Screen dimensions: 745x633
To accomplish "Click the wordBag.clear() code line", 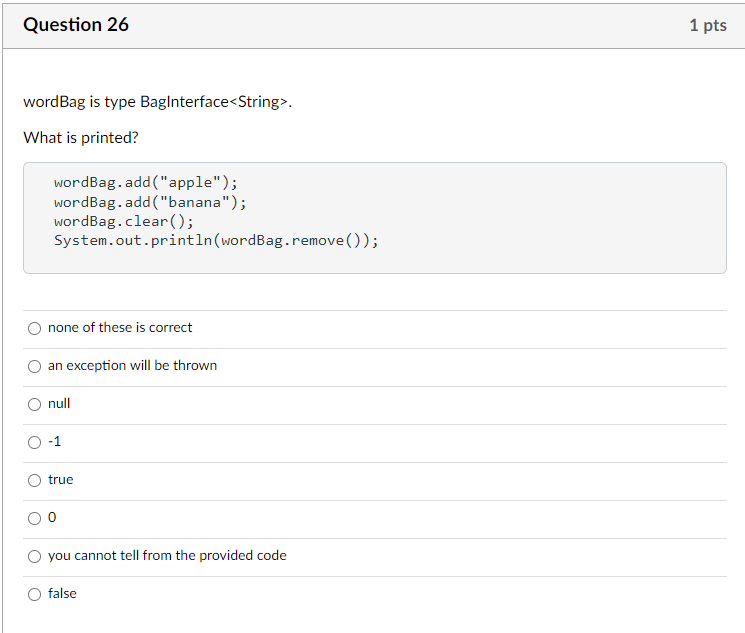I will [x=124, y=221].
